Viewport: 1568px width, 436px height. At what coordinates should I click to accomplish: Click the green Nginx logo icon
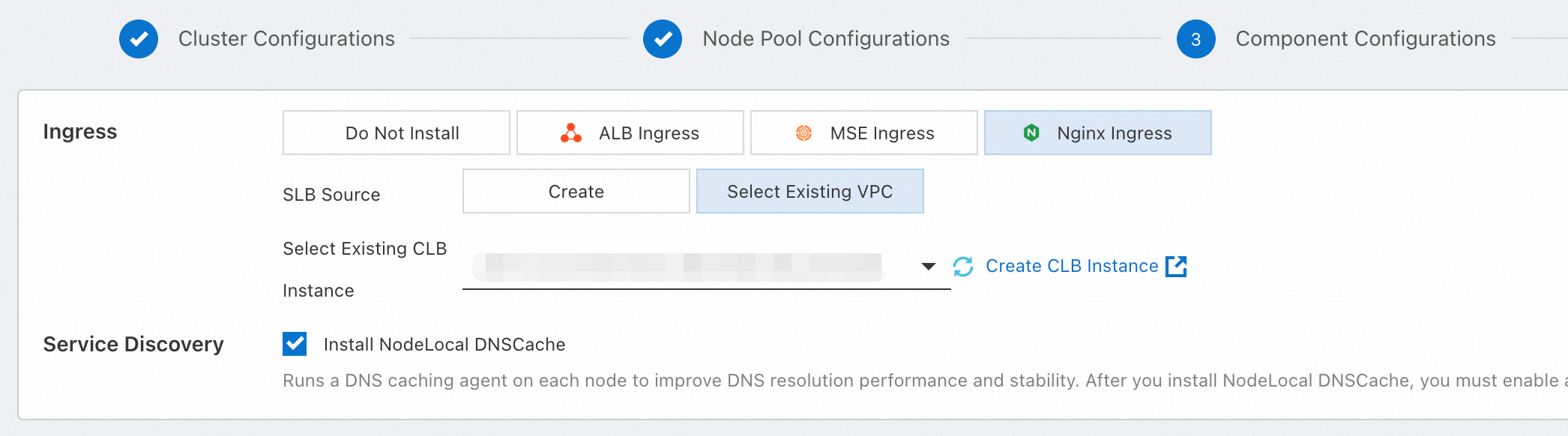click(1031, 133)
